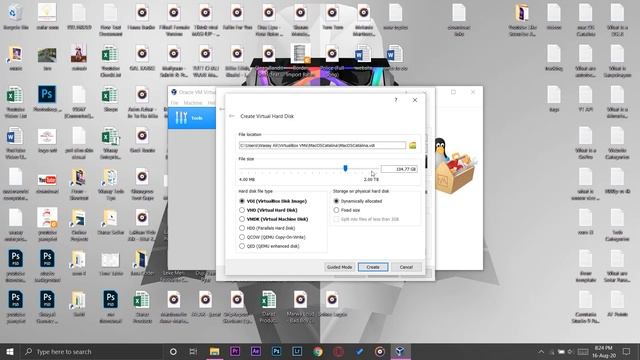The height and width of the screenshot is (360, 640).
Task: Open the Action Center notifications icon
Action: click(x=627, y=351)
